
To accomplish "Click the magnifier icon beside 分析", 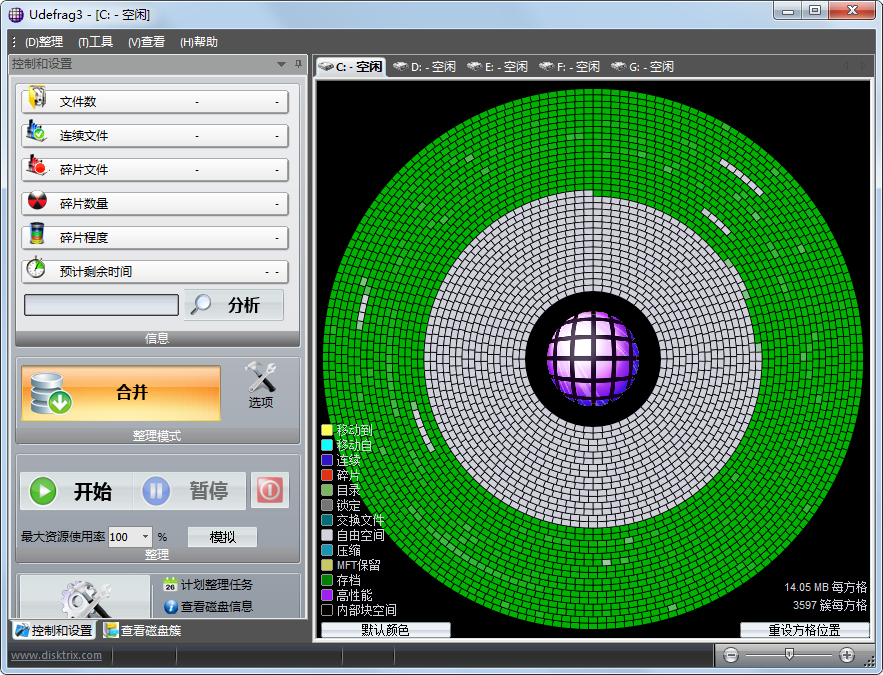I will [x=201, y=305].
